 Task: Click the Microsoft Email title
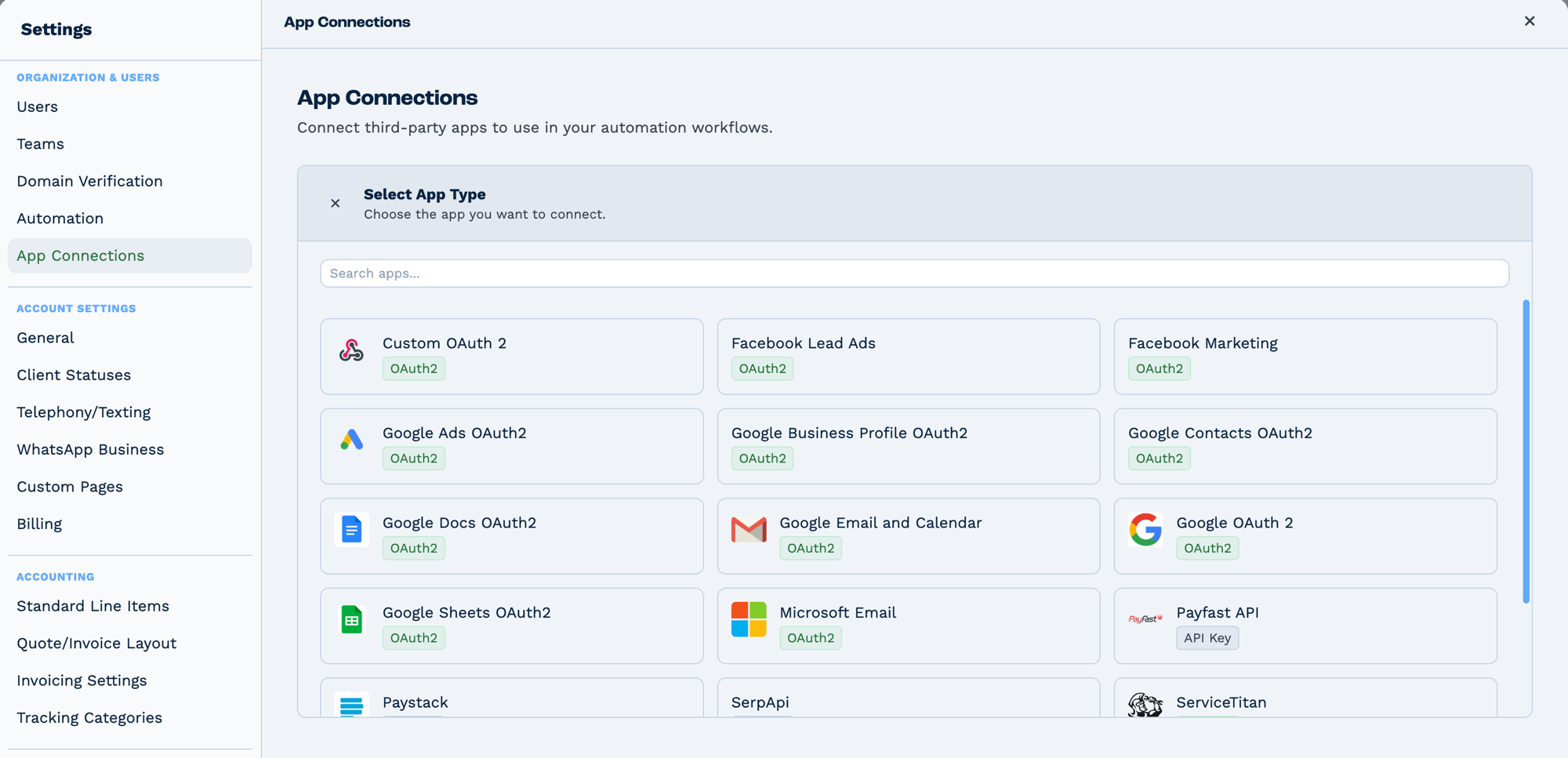[837, 613]
